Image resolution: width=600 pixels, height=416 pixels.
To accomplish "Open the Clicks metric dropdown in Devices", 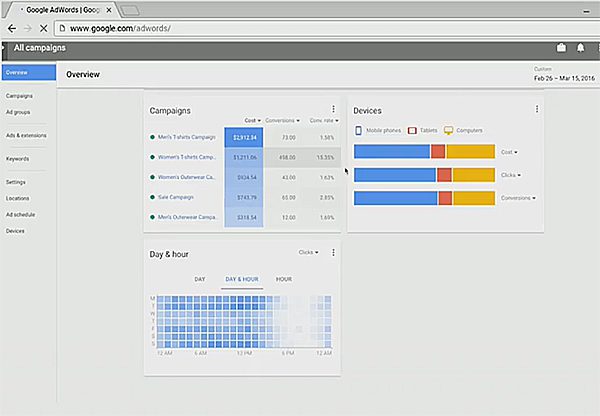I will (511, 175).
